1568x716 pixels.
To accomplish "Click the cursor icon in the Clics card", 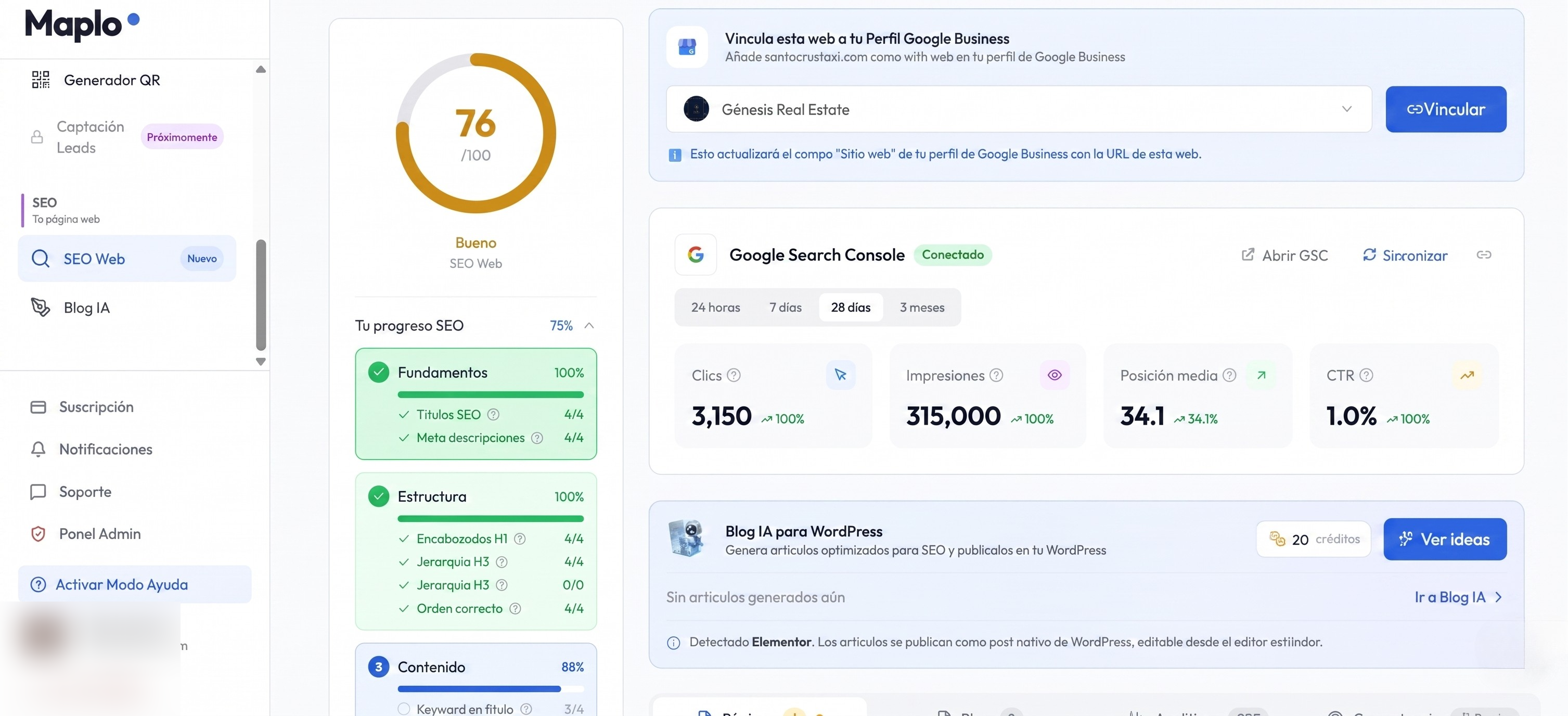I will [841, 375].
